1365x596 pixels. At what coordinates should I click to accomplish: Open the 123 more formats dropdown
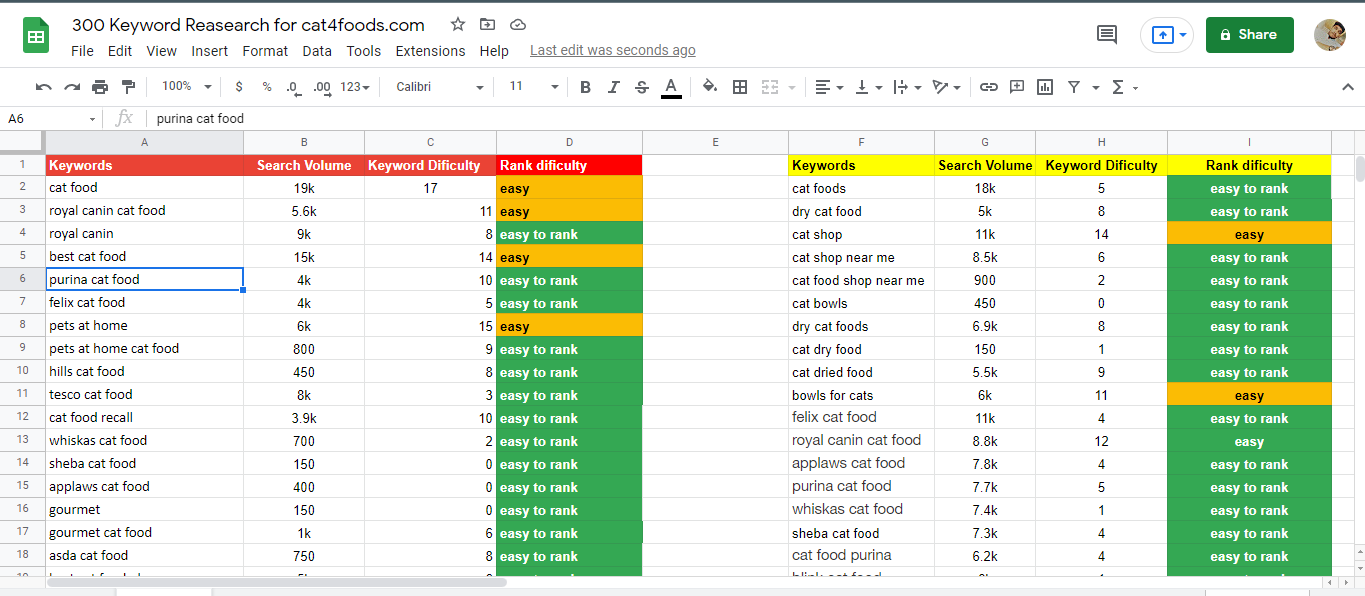coord(355,87)
